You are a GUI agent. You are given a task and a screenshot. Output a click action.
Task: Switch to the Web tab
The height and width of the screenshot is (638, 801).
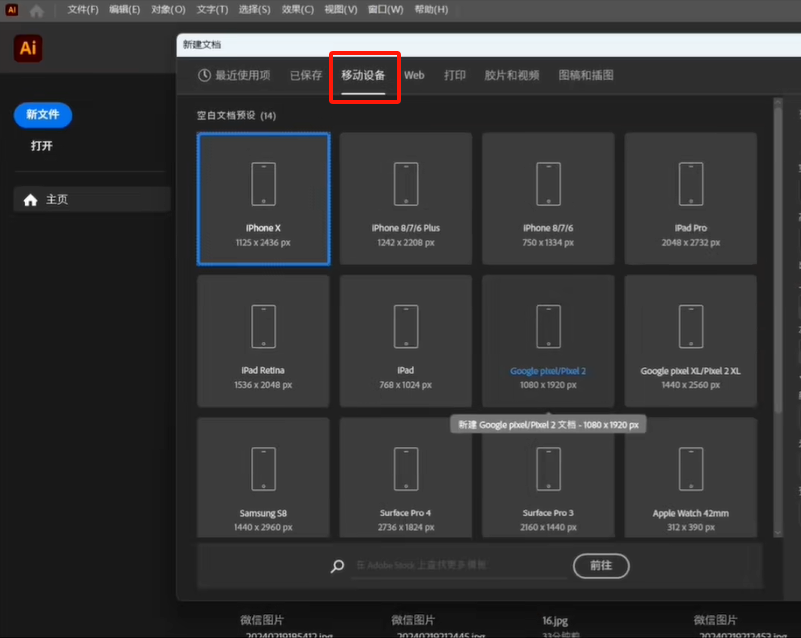click(414, 76)
